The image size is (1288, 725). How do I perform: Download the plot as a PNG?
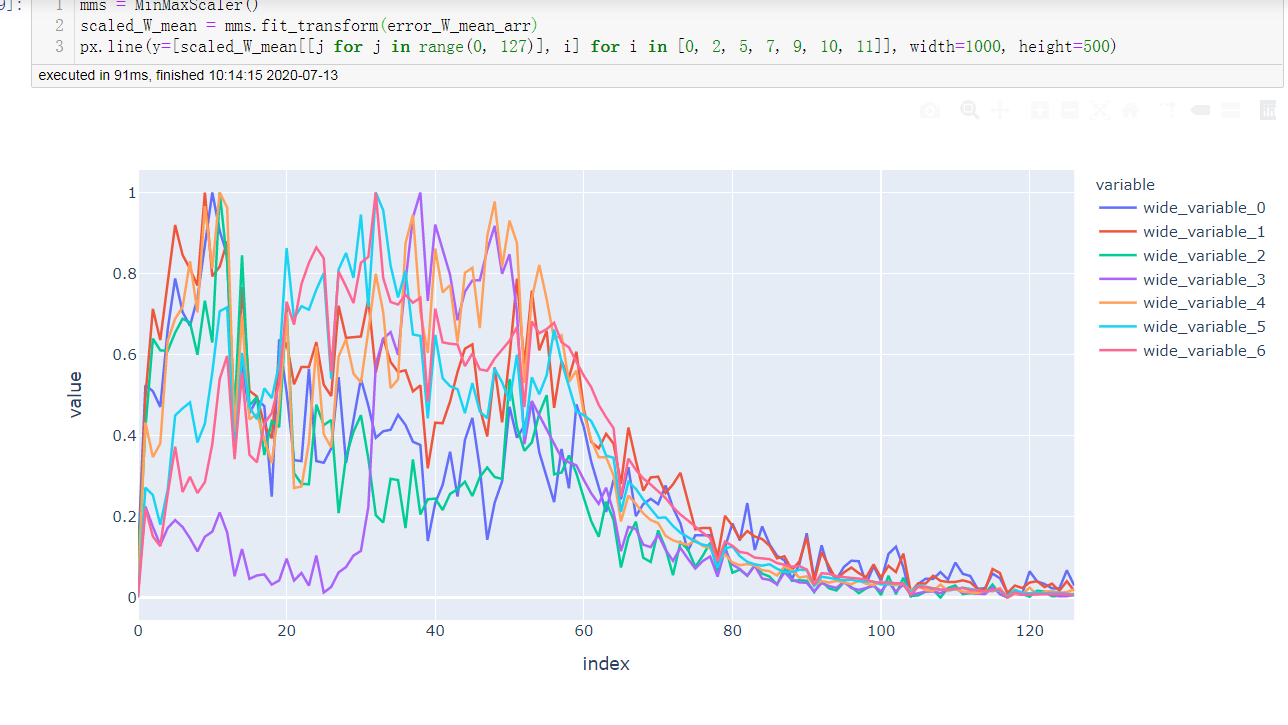930,110
